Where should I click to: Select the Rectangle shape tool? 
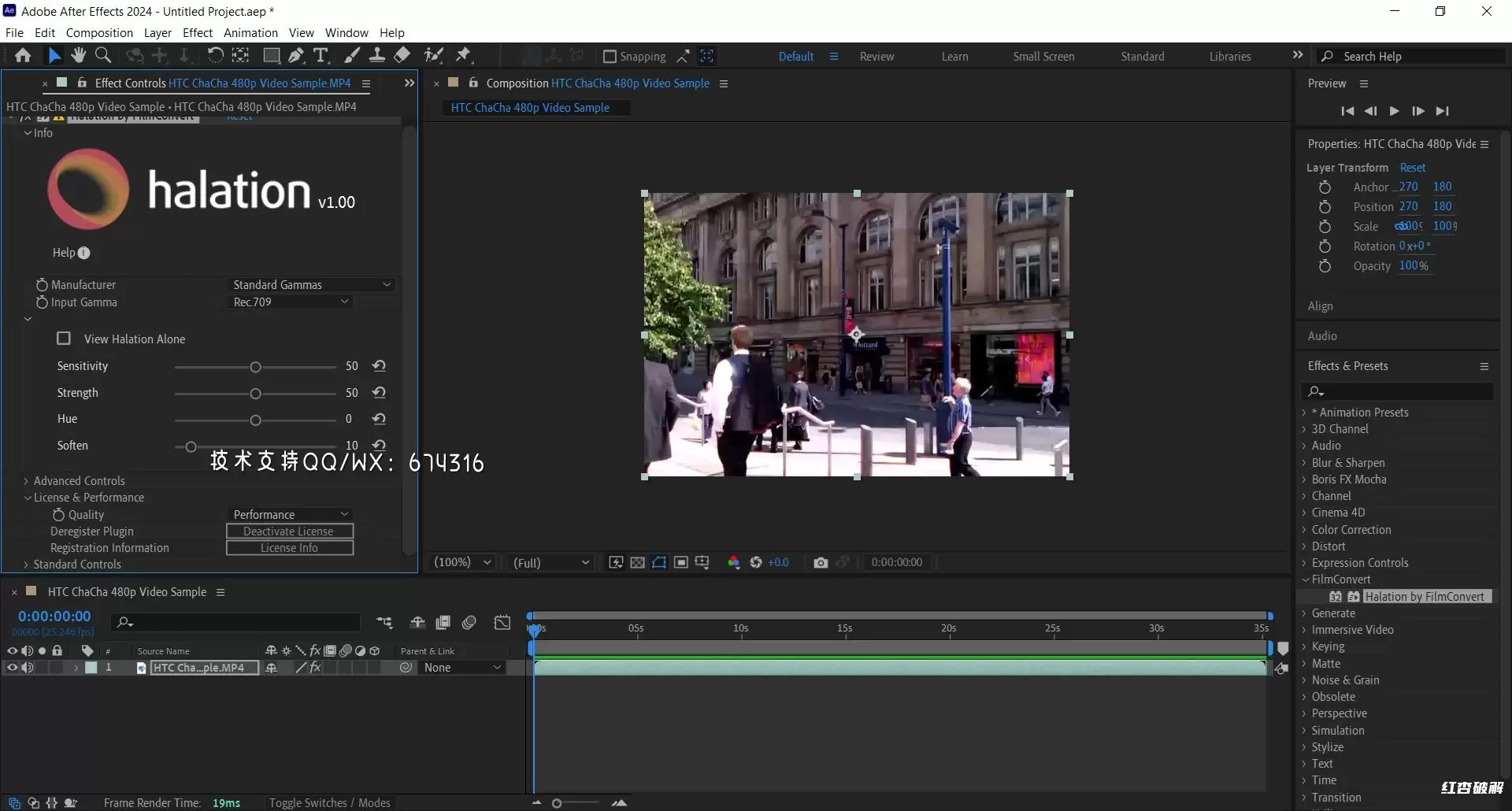point(271,55)
